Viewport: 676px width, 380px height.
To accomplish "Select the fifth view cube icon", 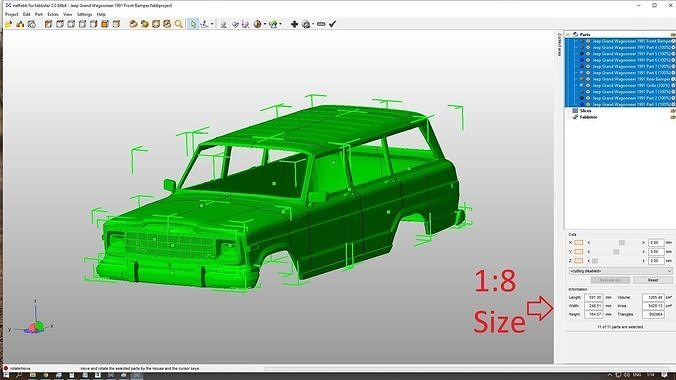I will [x=94, y=24].
